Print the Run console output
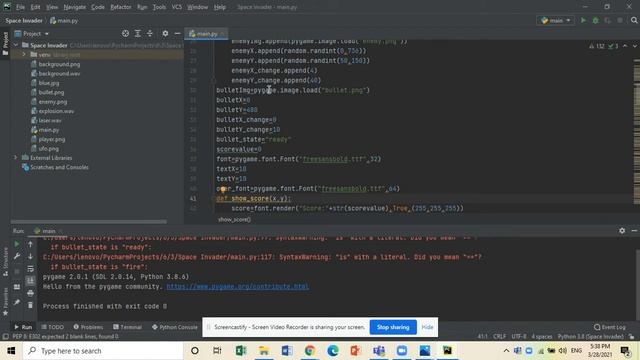Screen dimensions: 640x360 click(x=30, y=293)
